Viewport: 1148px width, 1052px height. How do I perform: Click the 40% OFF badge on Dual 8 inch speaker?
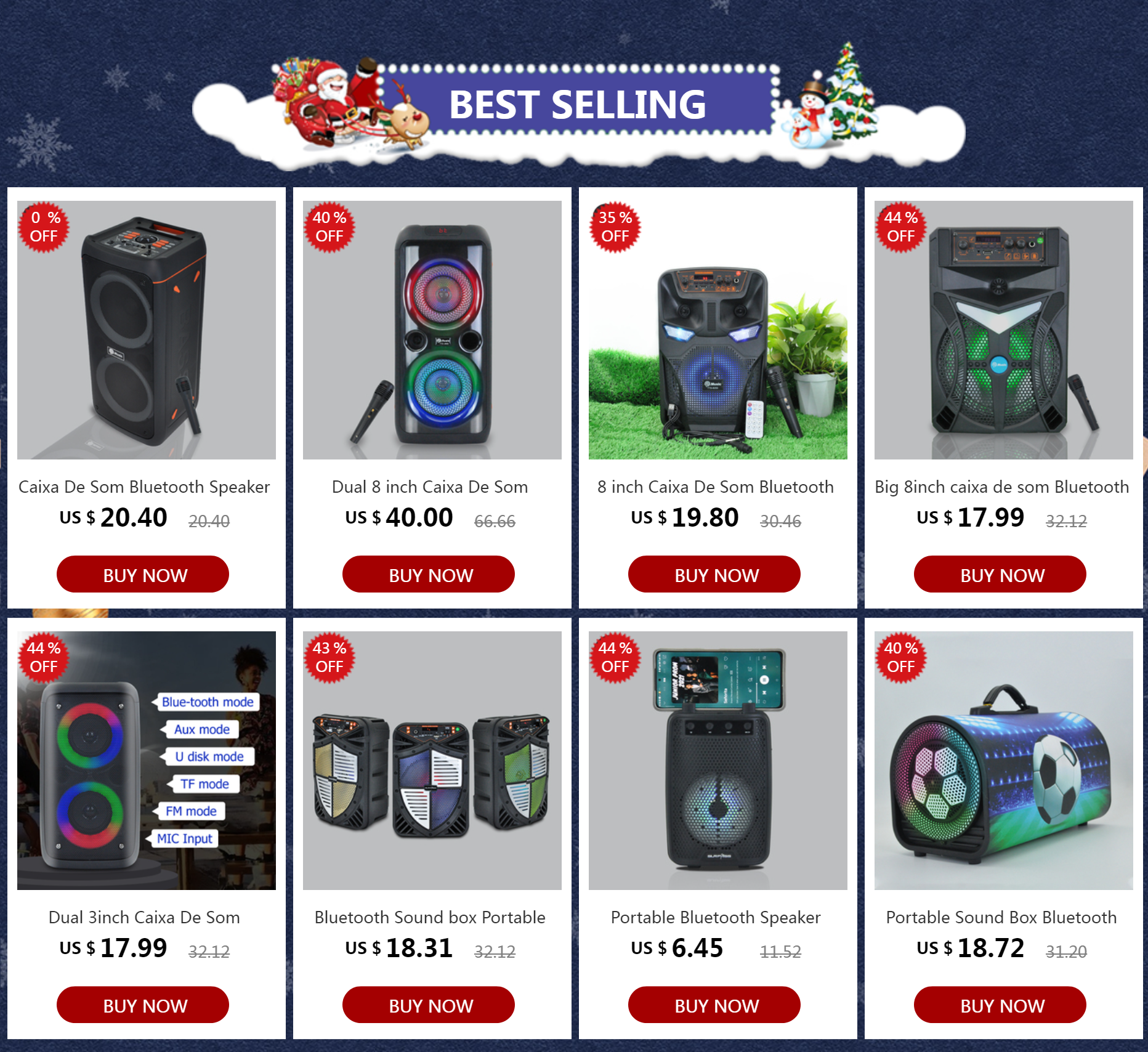point(329,227)
